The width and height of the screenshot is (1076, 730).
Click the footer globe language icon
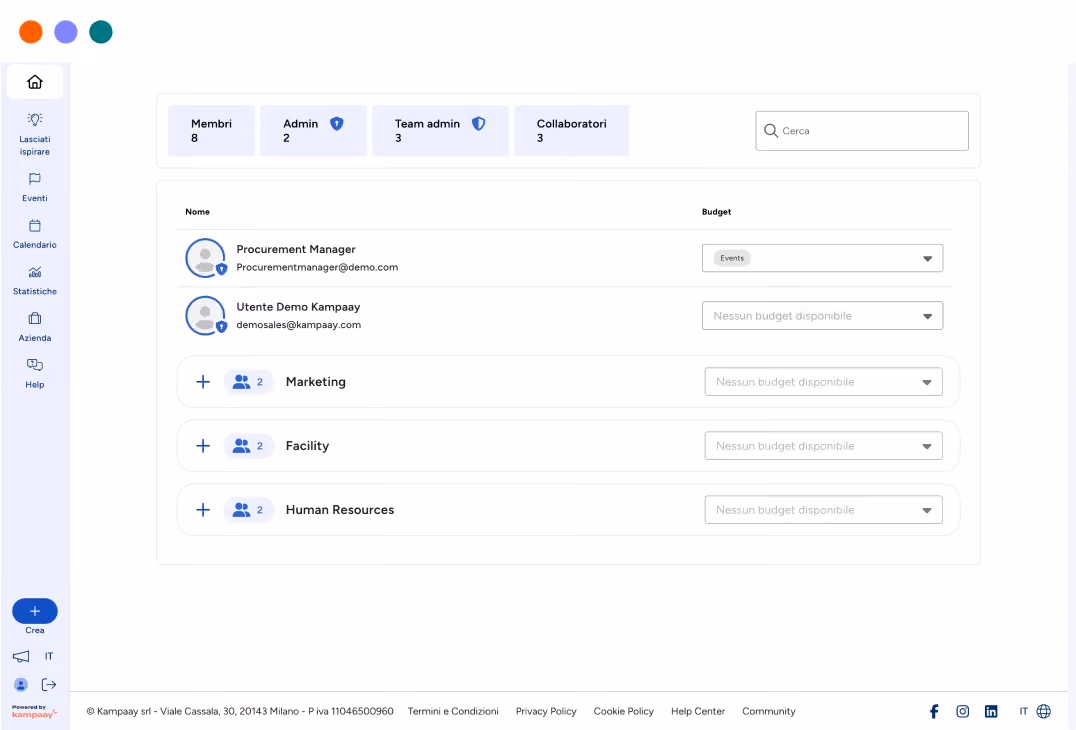[x=1044, y=711]
